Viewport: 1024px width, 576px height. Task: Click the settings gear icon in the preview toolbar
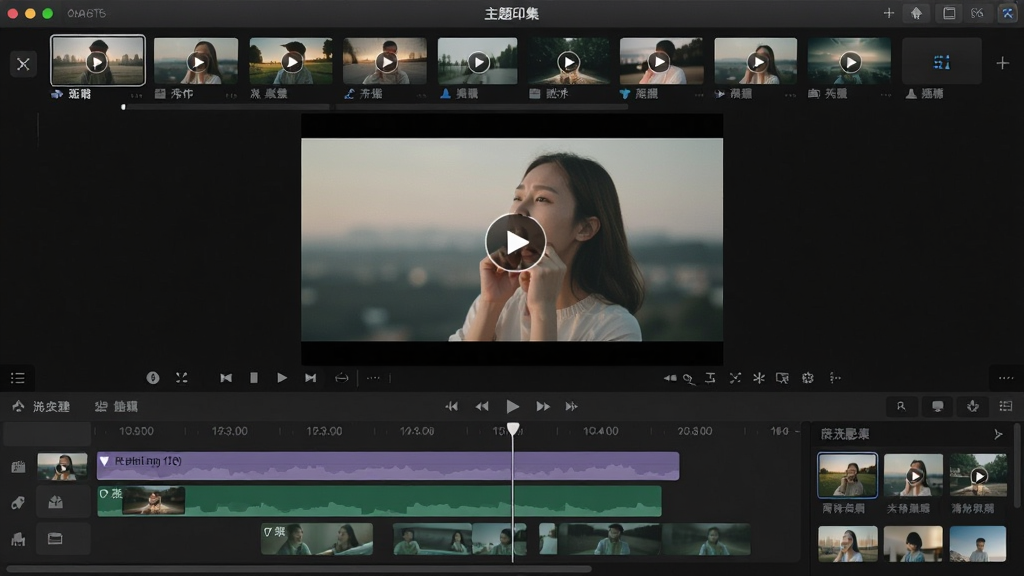coord(808,377)
